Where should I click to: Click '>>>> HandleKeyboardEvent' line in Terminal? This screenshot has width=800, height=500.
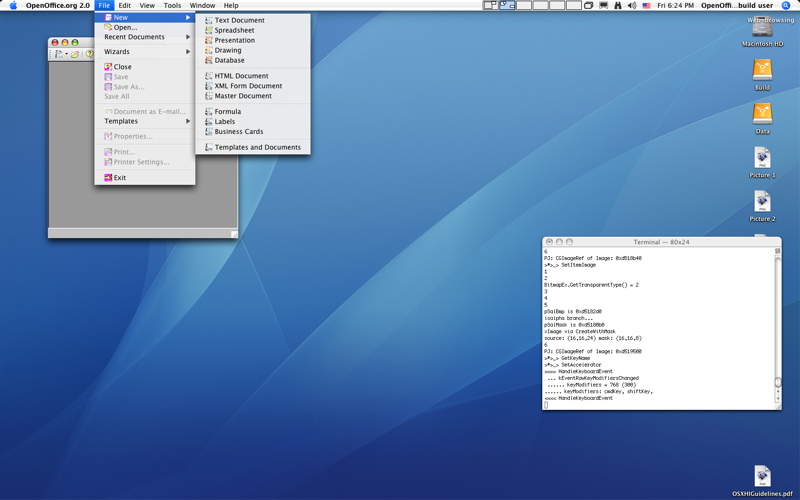[578, 371]
